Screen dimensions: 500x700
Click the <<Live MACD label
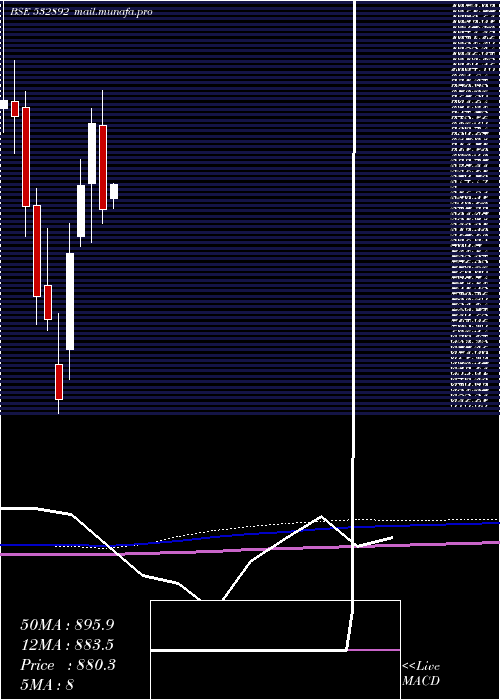pyautogui.click(x=421, y=674)
